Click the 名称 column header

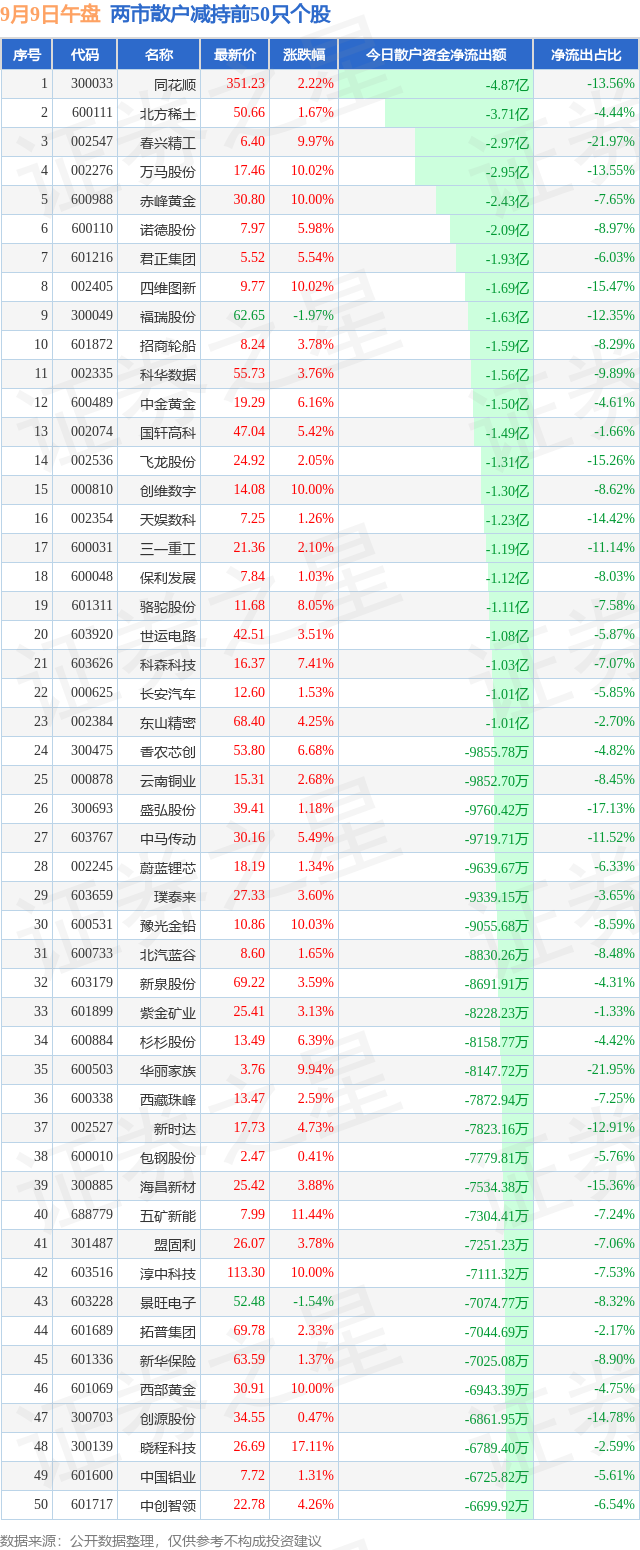(x=159, y=55)
